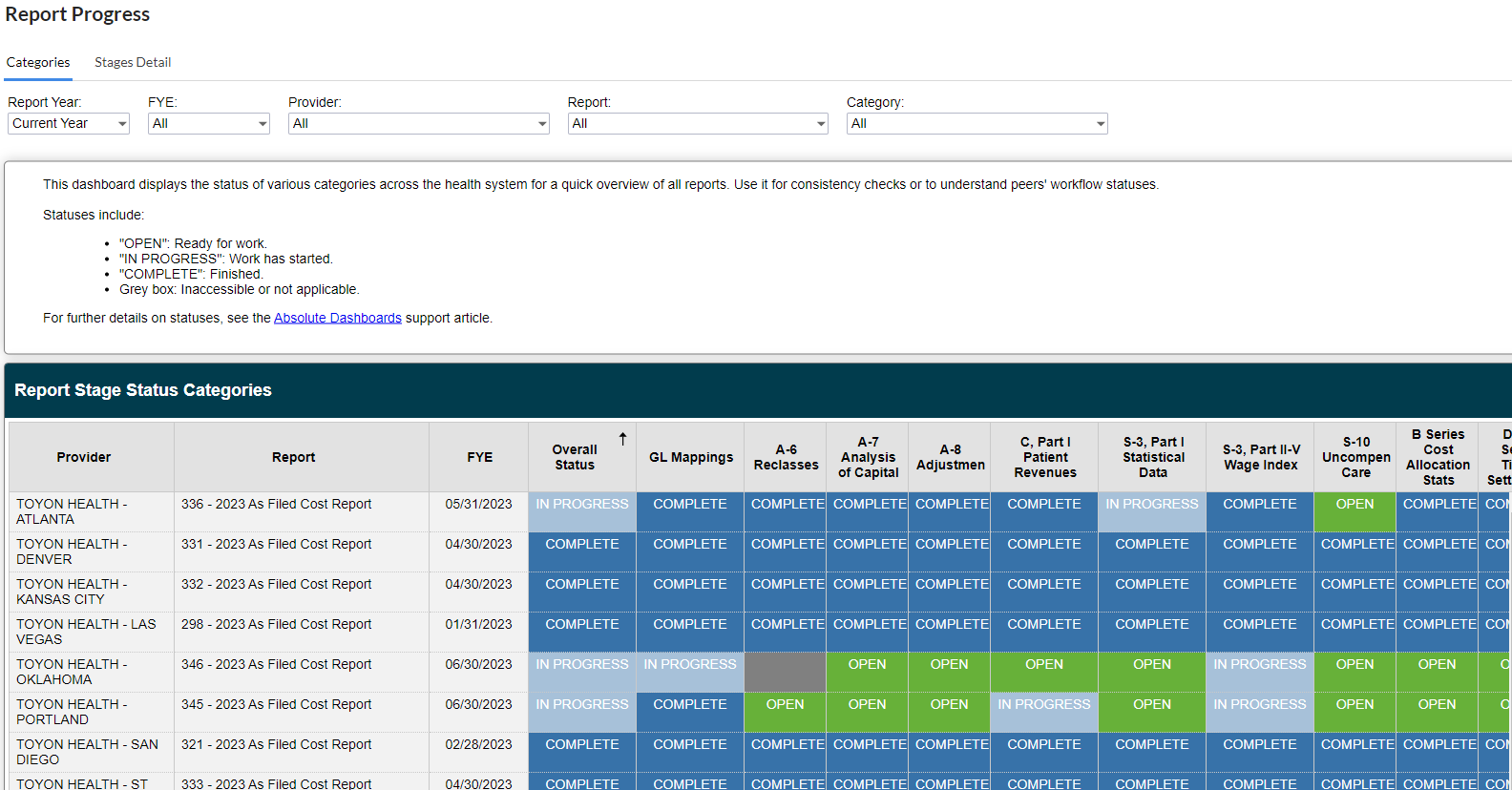Expand the Report filter dropdown
Screen dimensions: 1512x790
pyautogui.click(x=698, y=123)
